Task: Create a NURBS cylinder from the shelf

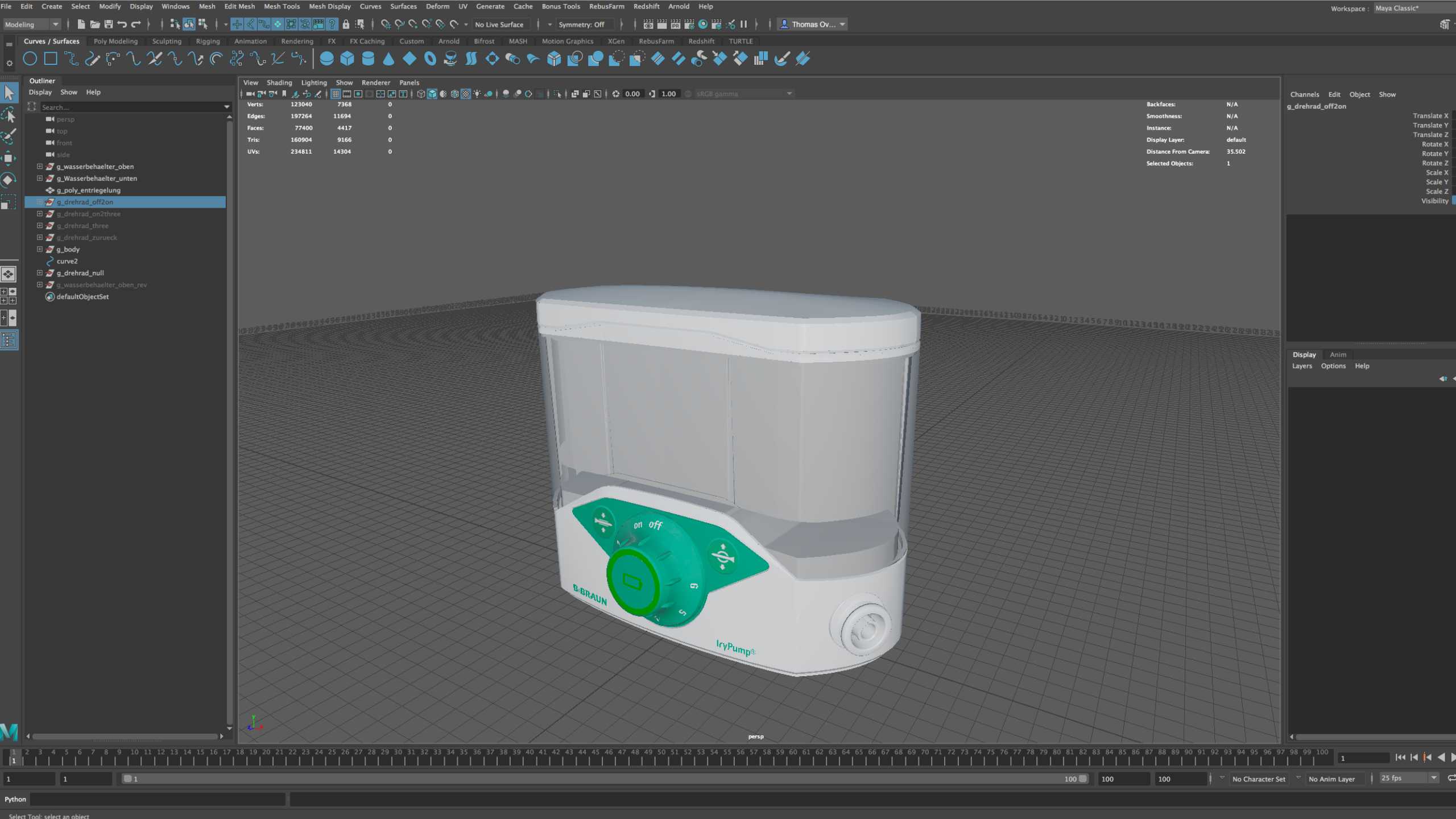Action: click(368, 59)
